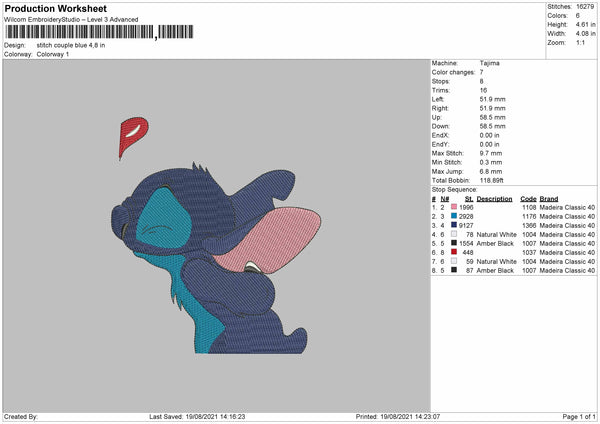Click the 'Printed: 19/08/2021 14:23:07' footer
Viewport: 600px width, 424px height.
tap(398, 417)
